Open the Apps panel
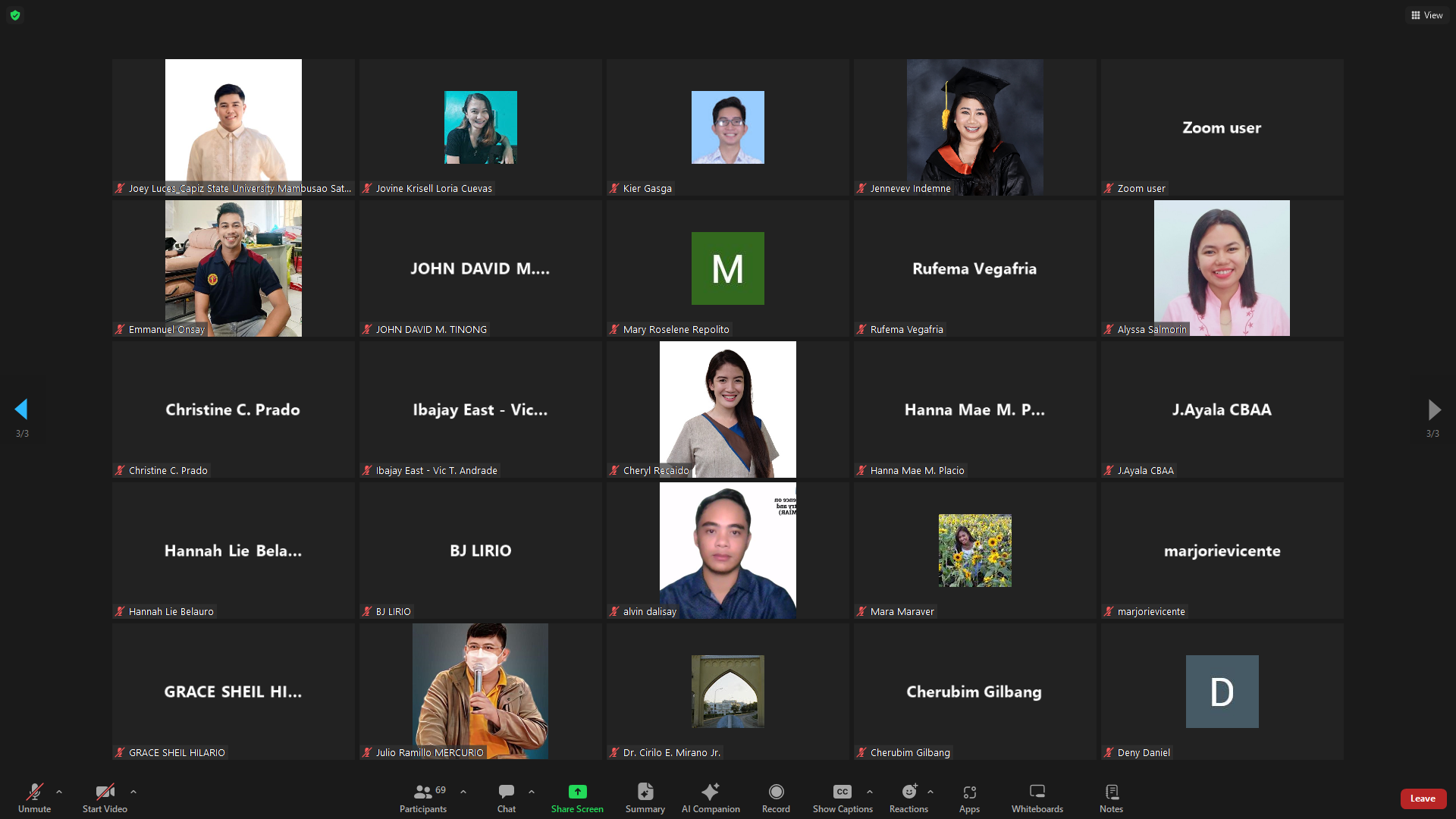This screenshot has height=819, width=1456. 968,798
